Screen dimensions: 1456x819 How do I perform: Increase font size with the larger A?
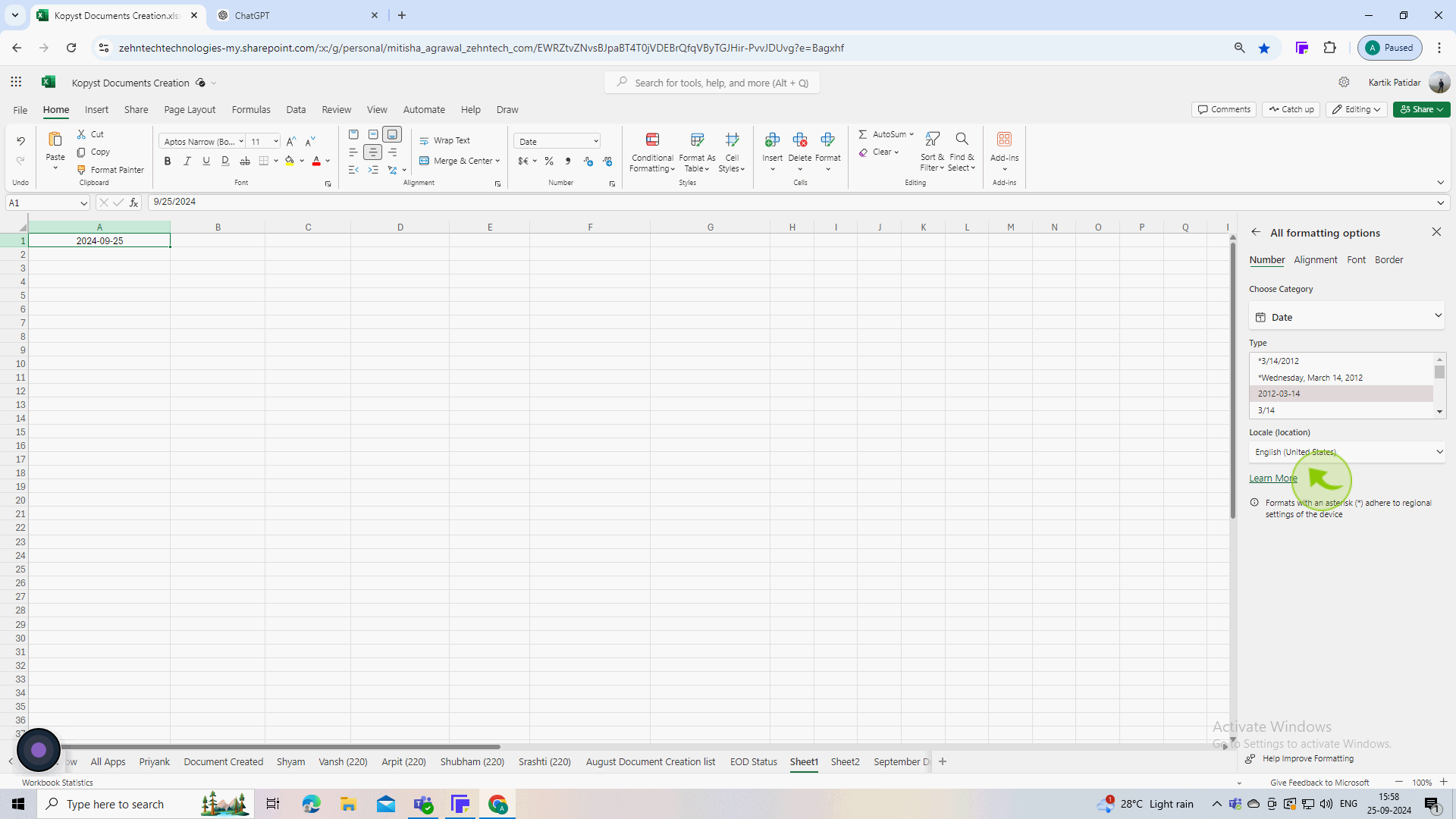291,142
